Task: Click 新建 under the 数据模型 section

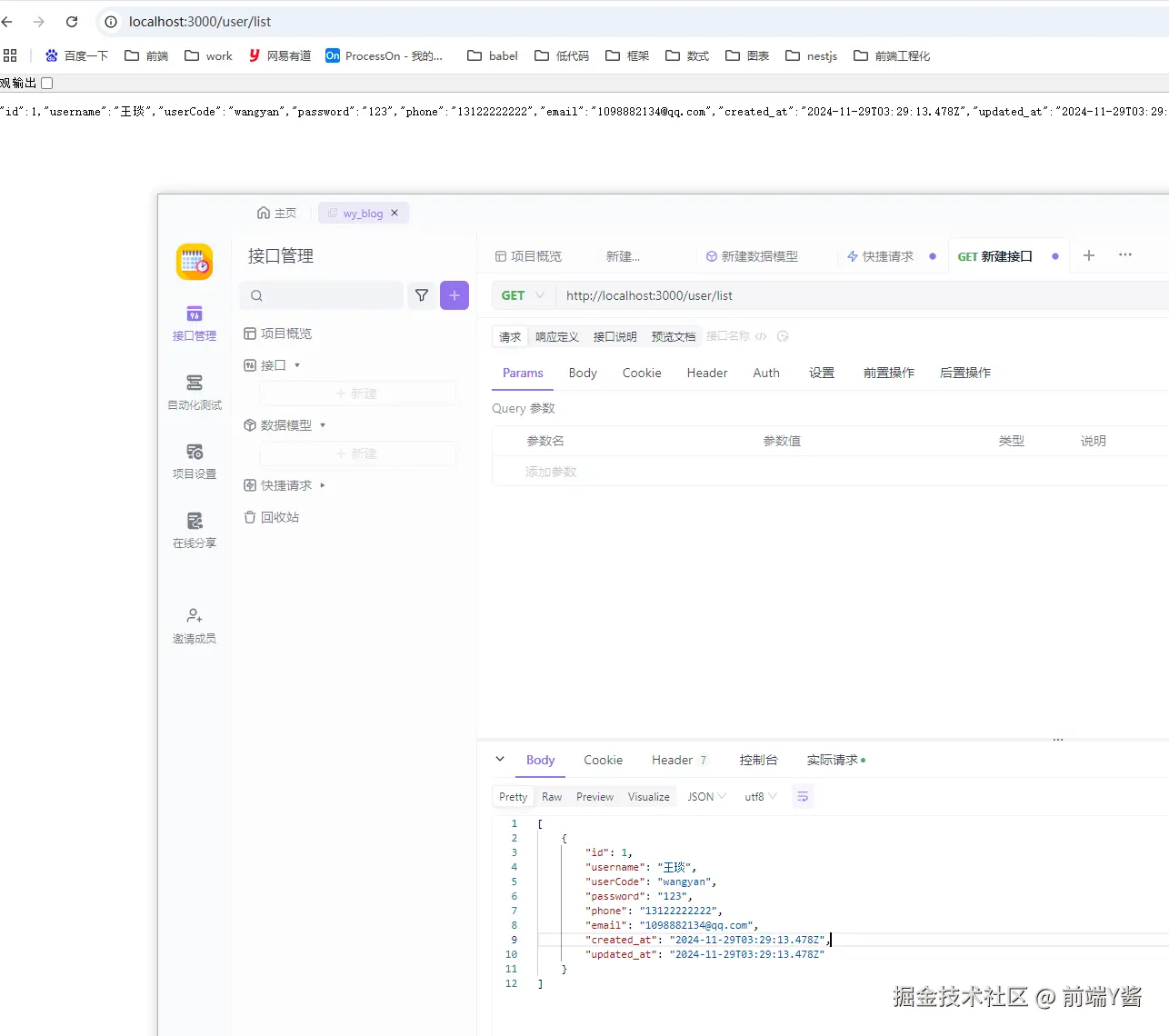Action: tap(356, 453)
